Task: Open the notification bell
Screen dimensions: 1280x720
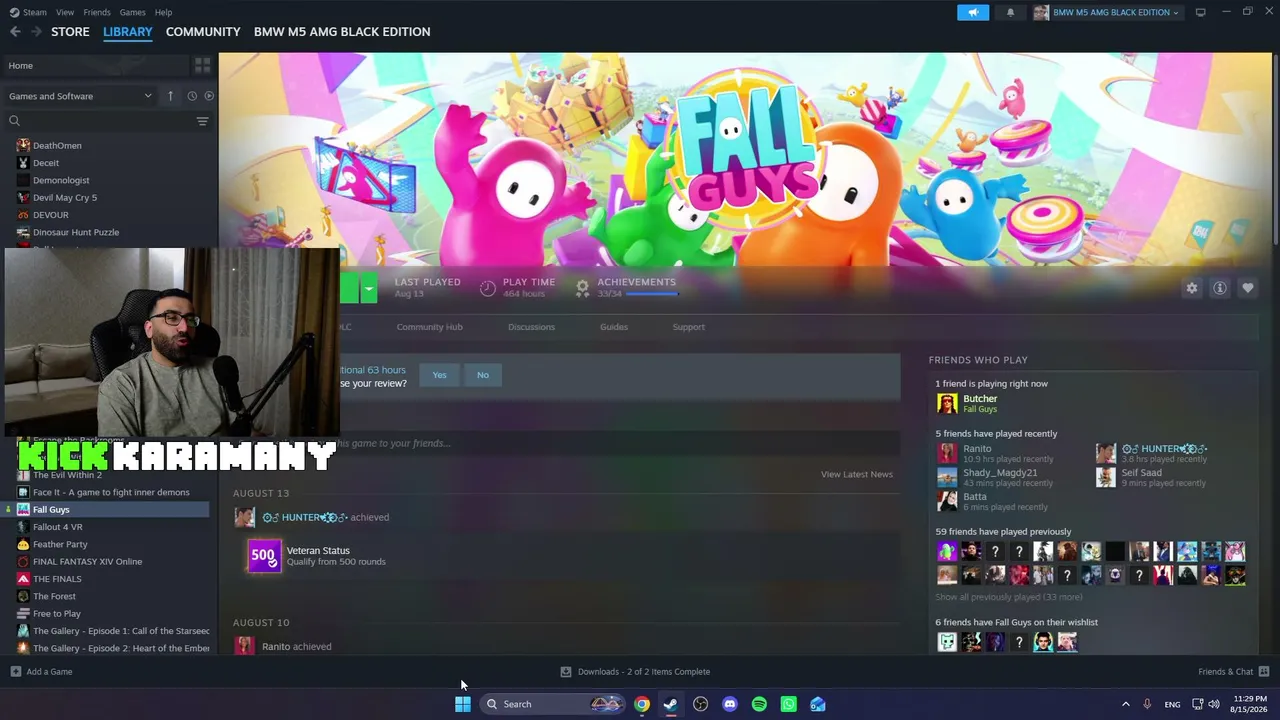Action: point(1010,12)
